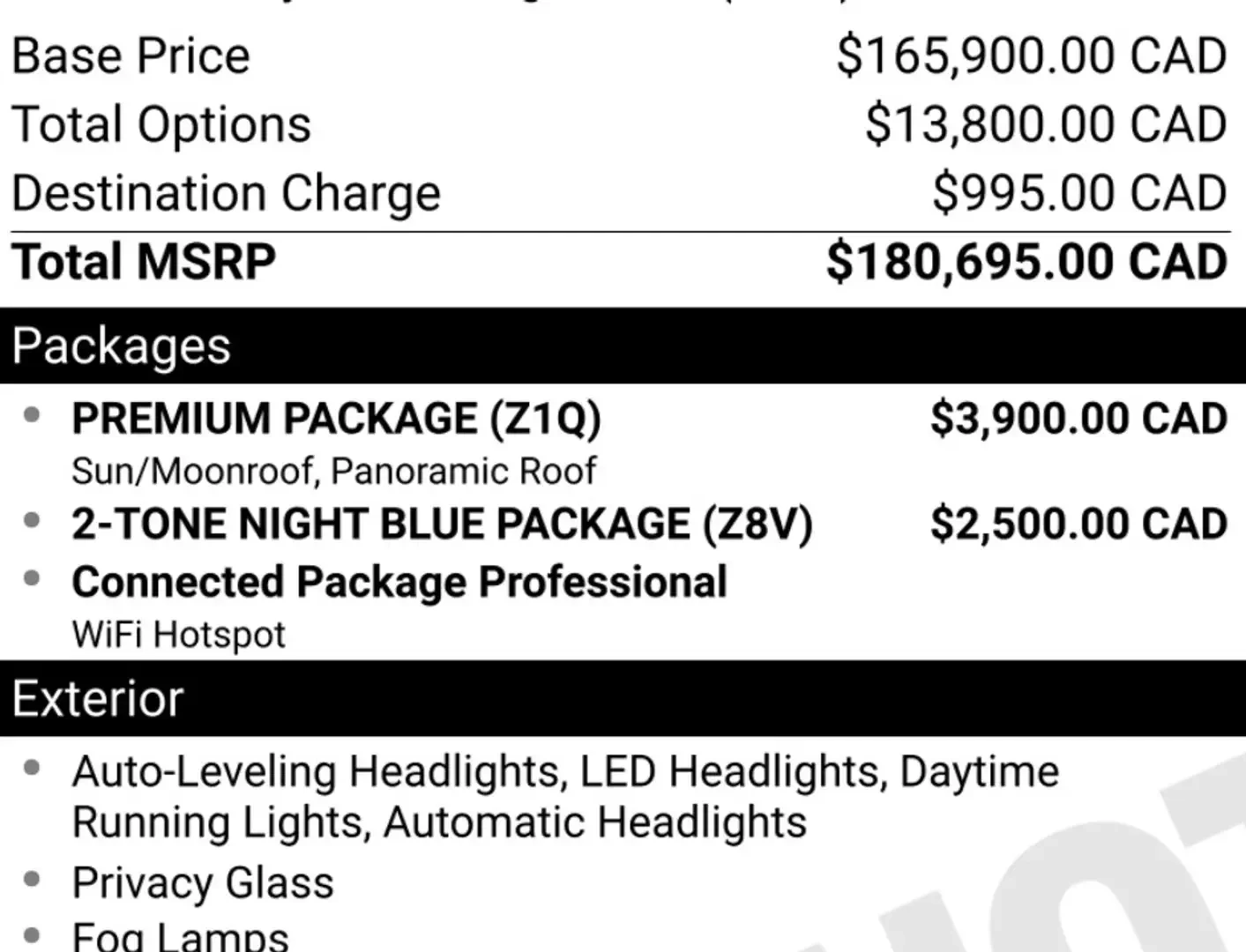1246x952 pixels.
Task: Click the Exterior section header
Action: tap(623, 698)
